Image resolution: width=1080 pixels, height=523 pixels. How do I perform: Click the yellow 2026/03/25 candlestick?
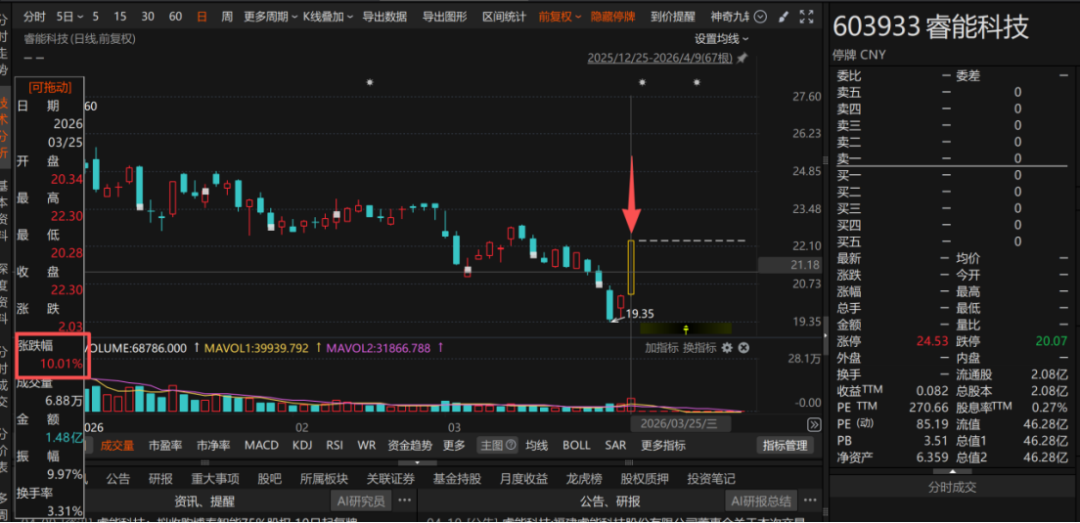tap(631, 267)
